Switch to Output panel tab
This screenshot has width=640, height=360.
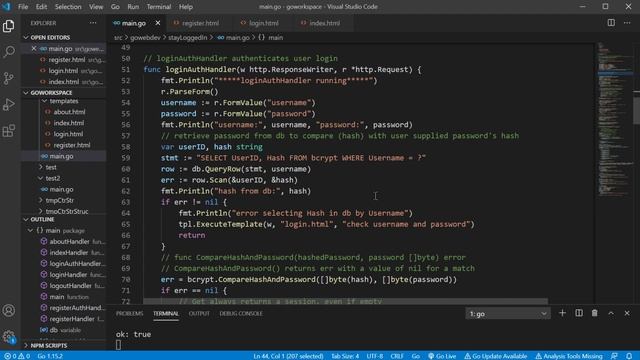coord(199,313)
